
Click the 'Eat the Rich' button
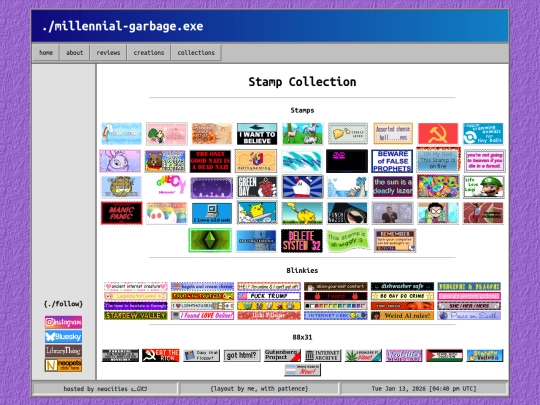coord(161,355)
